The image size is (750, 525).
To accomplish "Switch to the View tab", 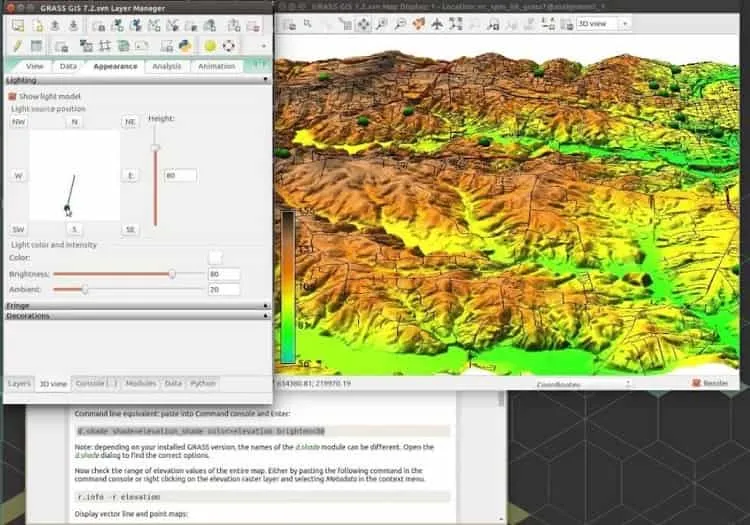I will (34, 66).
